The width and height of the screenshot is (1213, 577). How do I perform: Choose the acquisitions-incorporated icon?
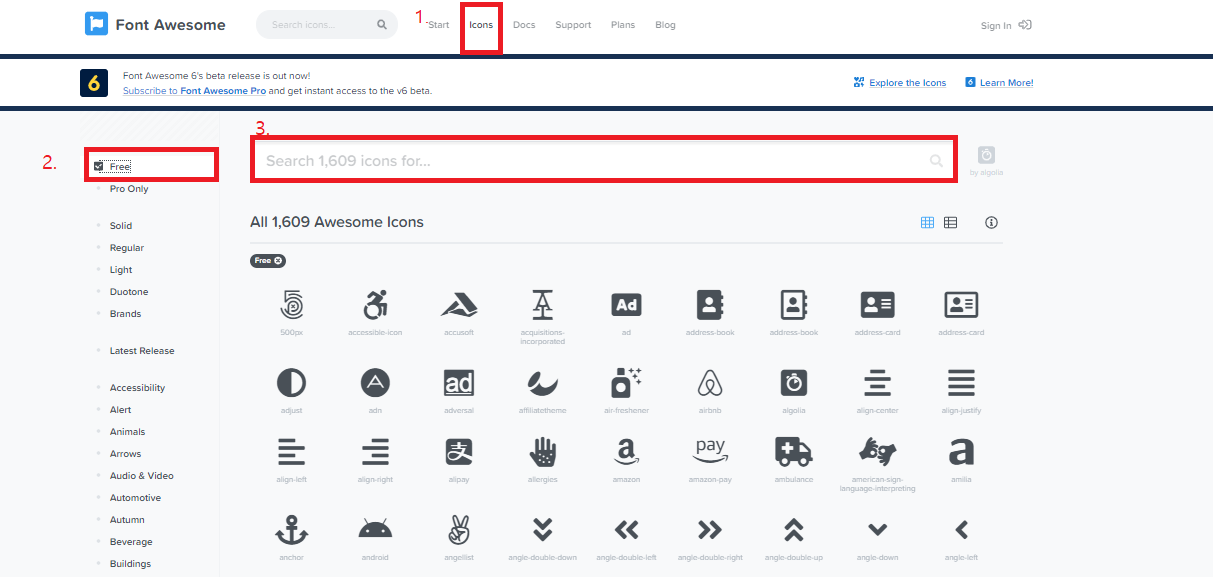543,305
